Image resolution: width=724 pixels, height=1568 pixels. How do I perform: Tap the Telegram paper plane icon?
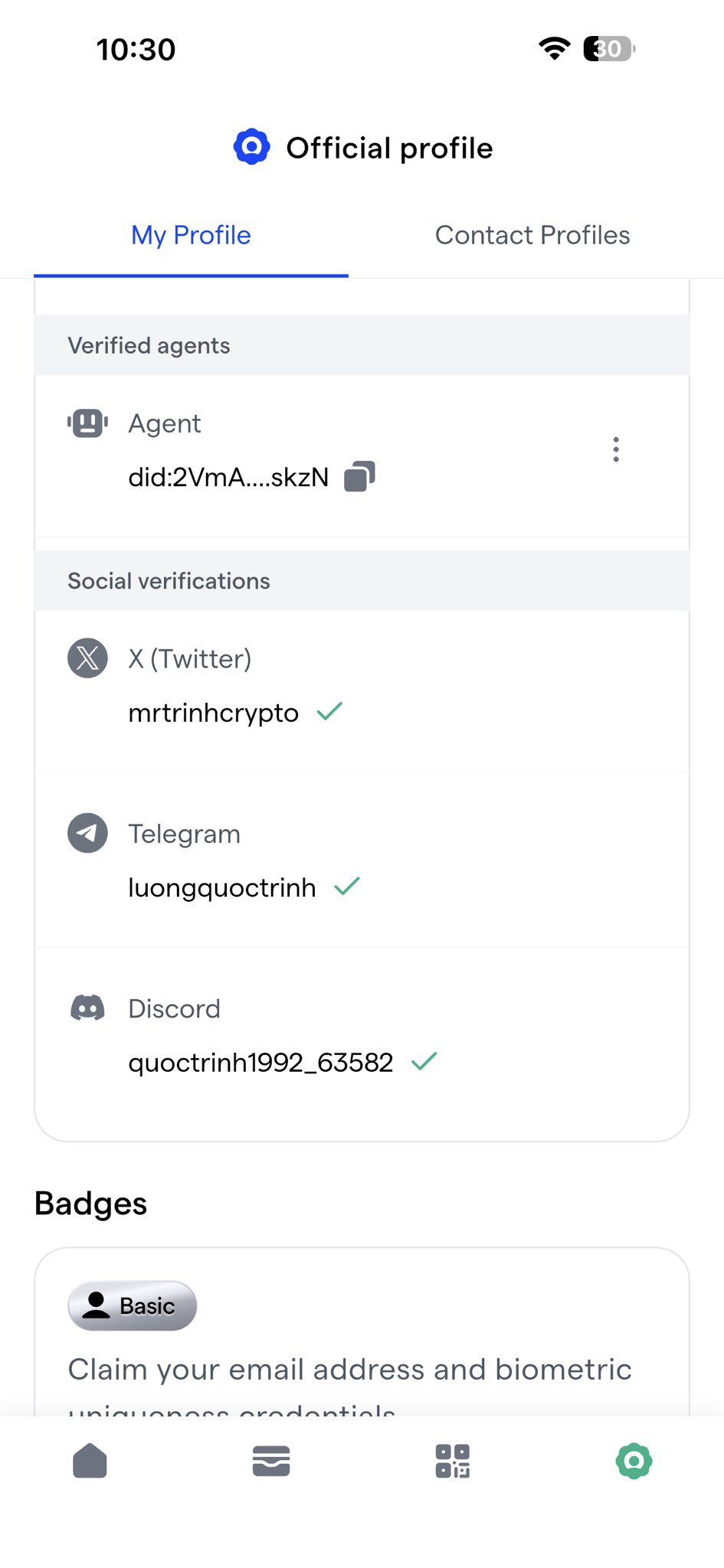click(88, 833)
